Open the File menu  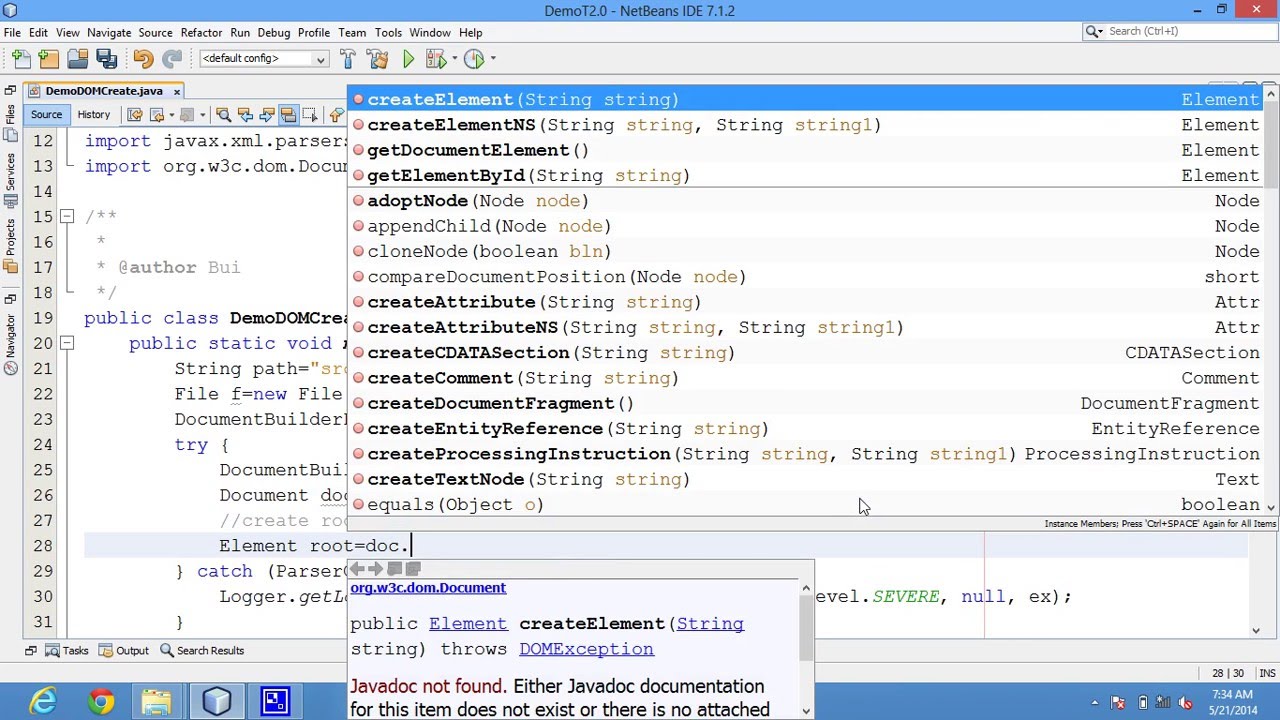click(12, 32)
